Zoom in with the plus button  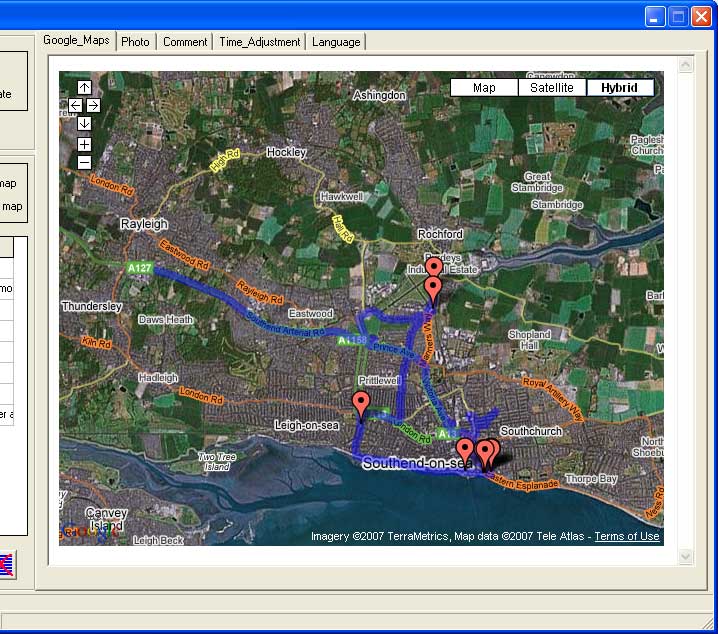(84, 145)
